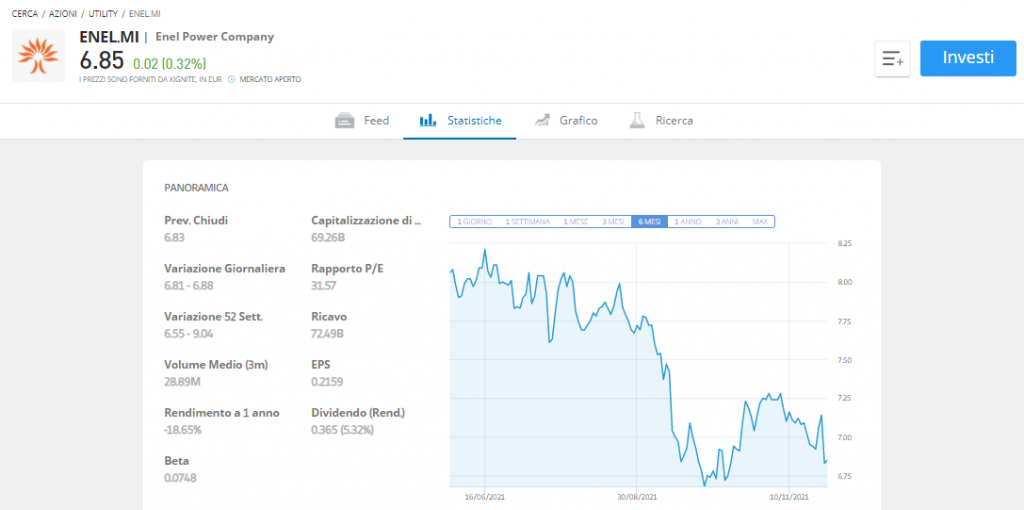Screen dimensions: 1024x510
Task: Click Variazione 52 Sett. value 6.55 - 9.04
Action: tap(189, 334)
